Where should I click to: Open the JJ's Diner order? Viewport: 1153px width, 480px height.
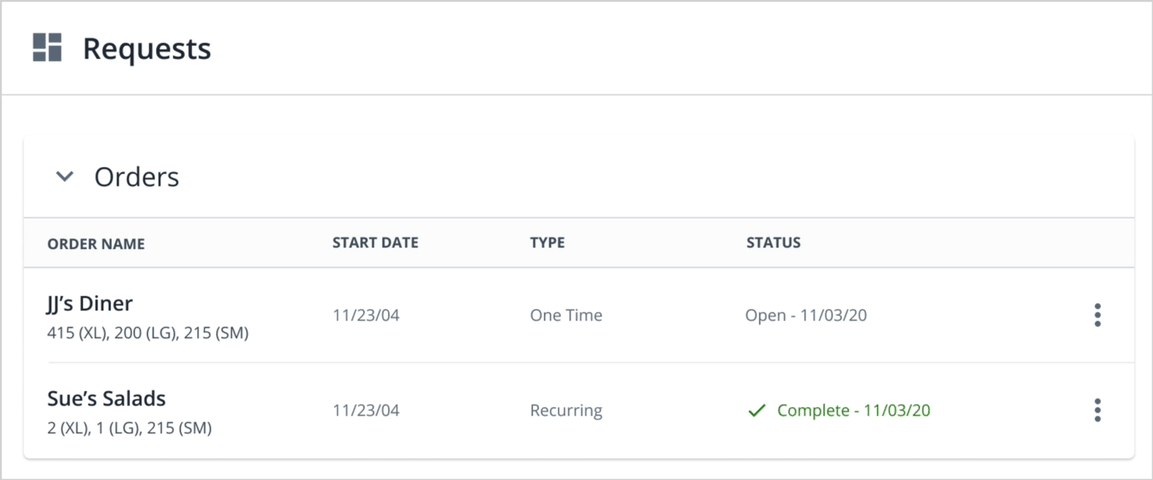tap(90, 304)
